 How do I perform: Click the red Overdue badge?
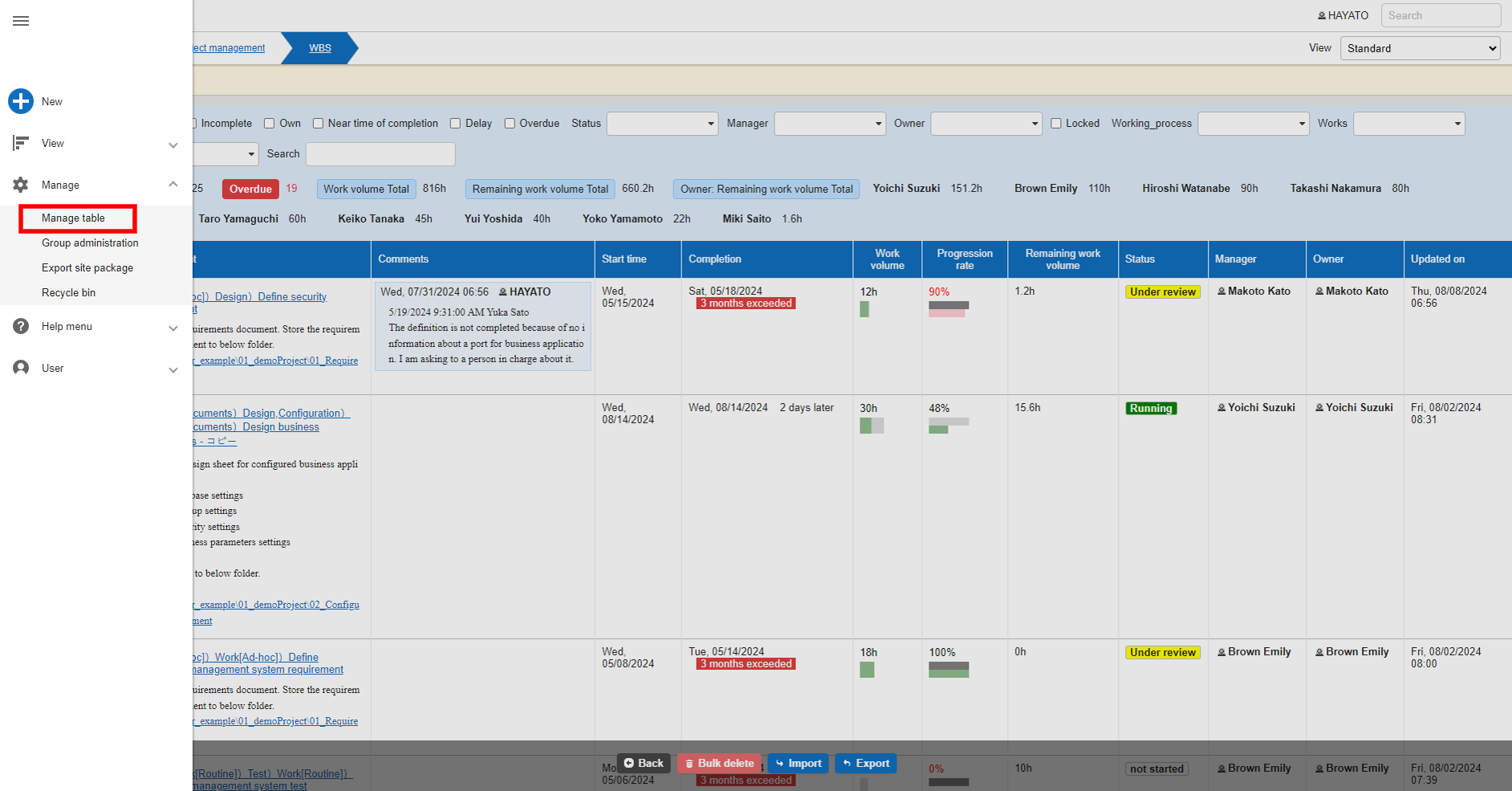pyautogui.click(x=250, y=189)
